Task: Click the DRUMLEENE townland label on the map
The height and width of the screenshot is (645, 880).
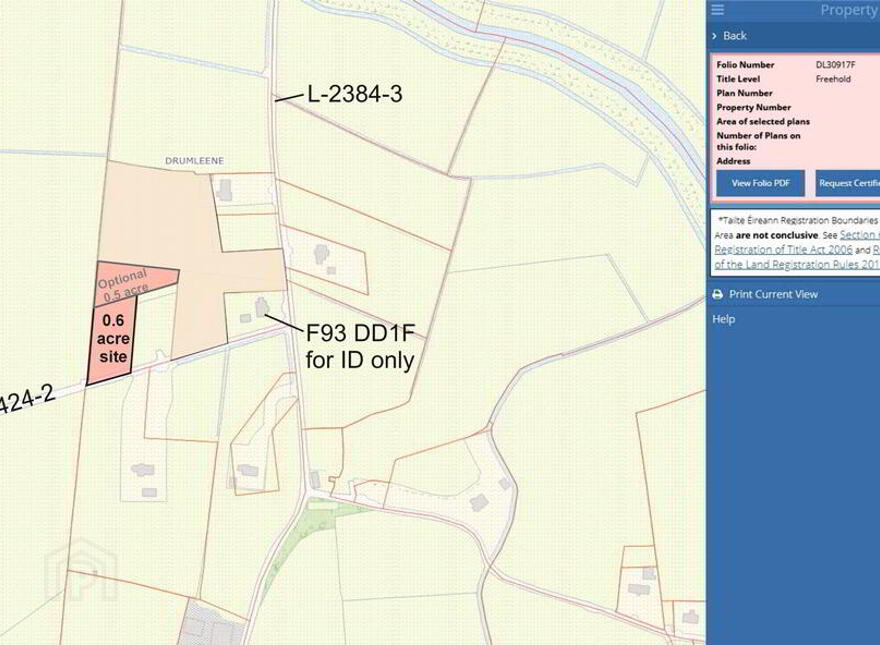Action: pyautogui.click(x=194, y=161)
